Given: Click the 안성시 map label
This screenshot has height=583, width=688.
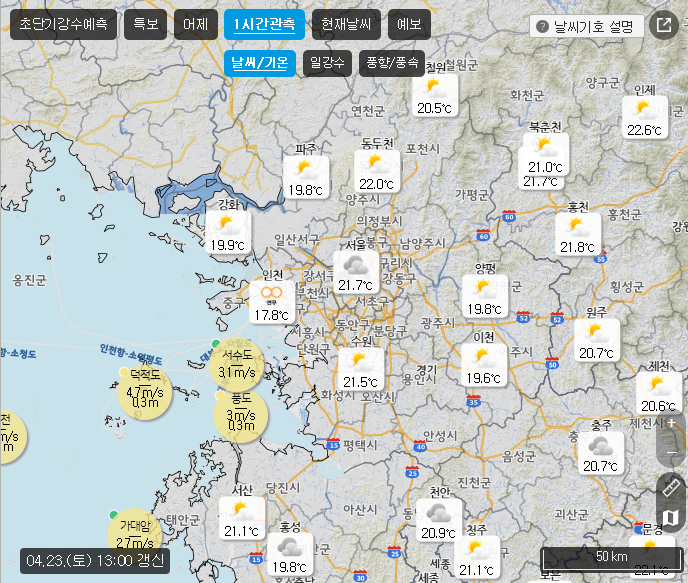Looking at the screenshot, I should (x=440, y=436).
